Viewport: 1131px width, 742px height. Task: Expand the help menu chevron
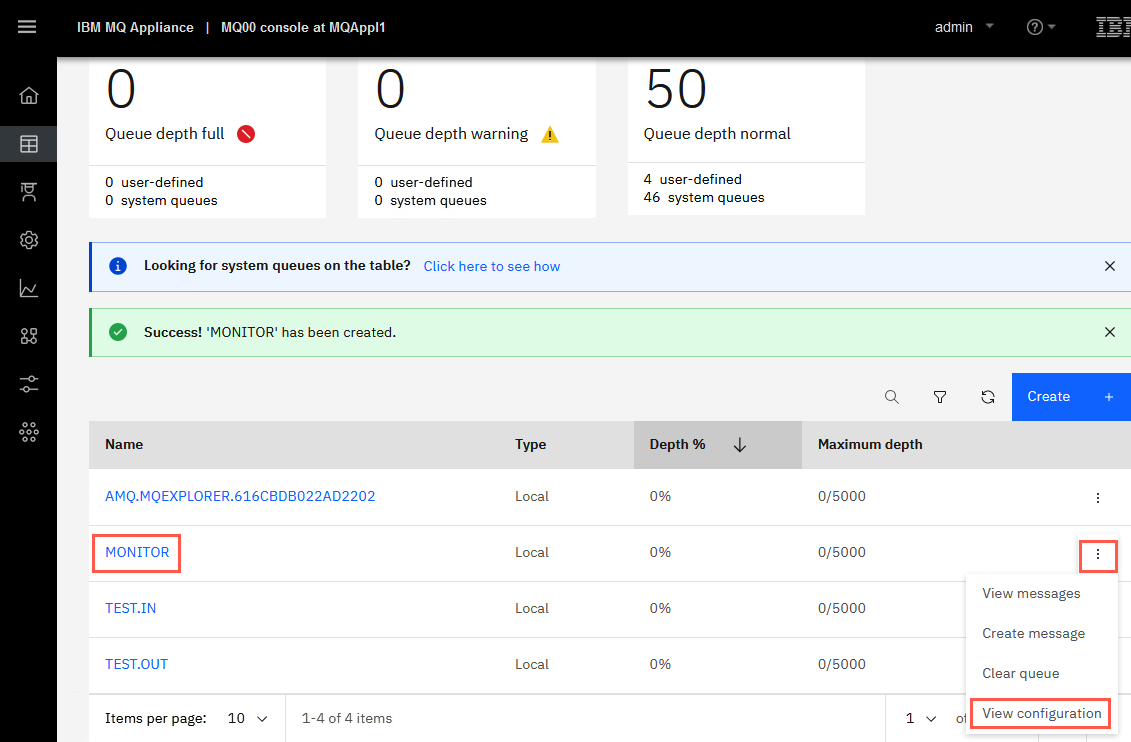pyautogui.click(x=1052, y=27)
